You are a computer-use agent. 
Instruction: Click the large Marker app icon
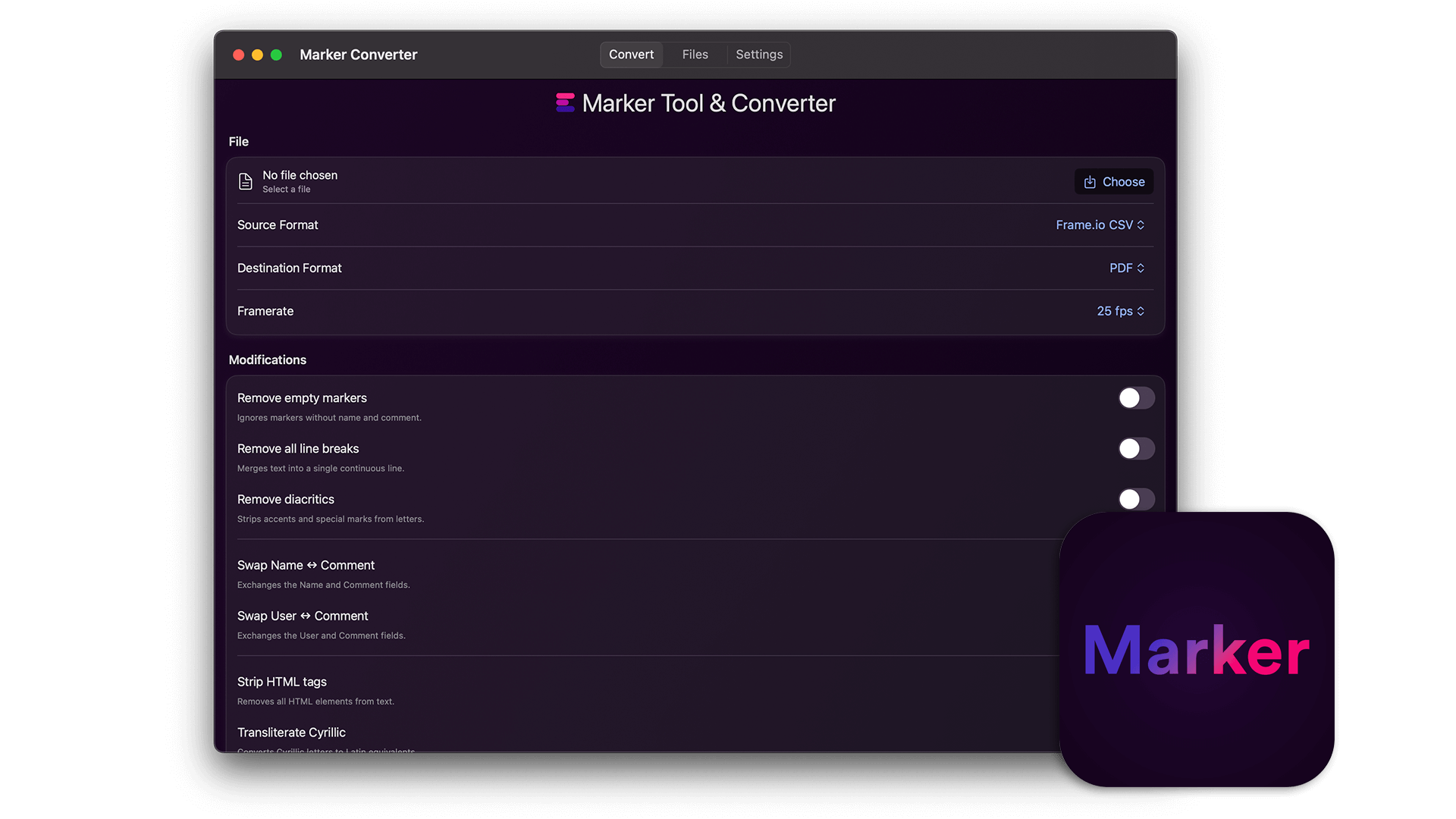coord(1196,649)
